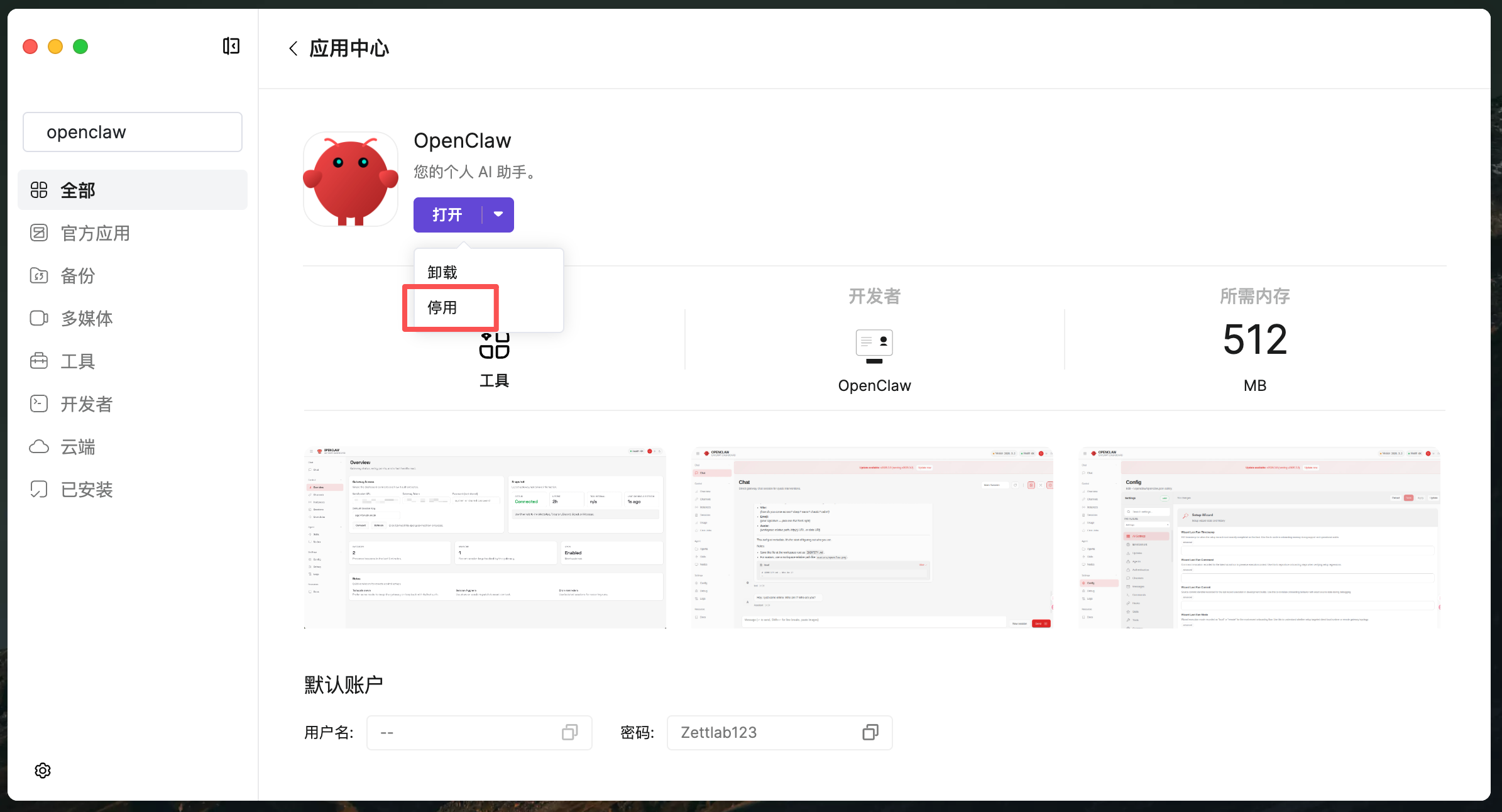Toggle the sidebar collapse icon
The width and height of the screenshot is (1502, 812).
tap(231, 47)
